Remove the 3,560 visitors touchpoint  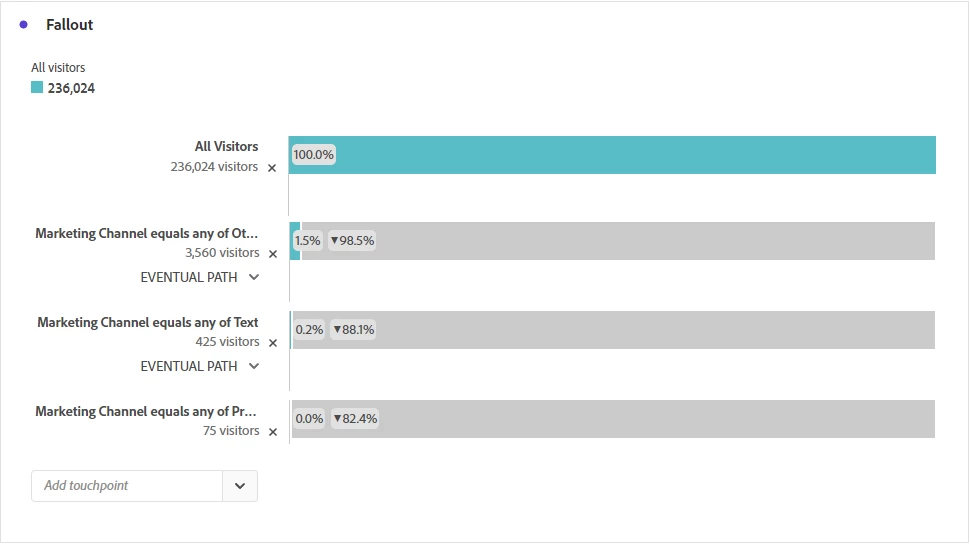coord(273,254)
